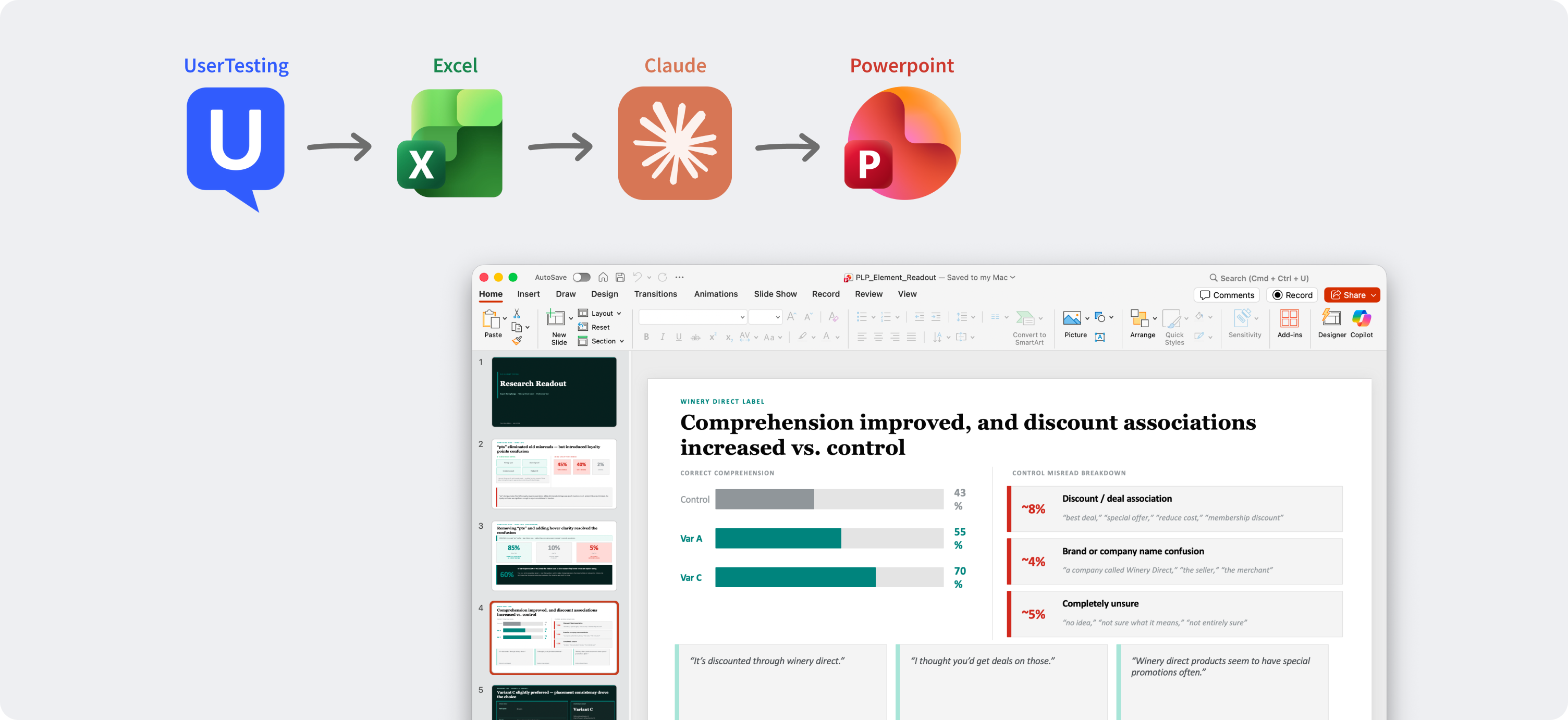Open the quick access more options ellipsis

[x=679, y=277]
